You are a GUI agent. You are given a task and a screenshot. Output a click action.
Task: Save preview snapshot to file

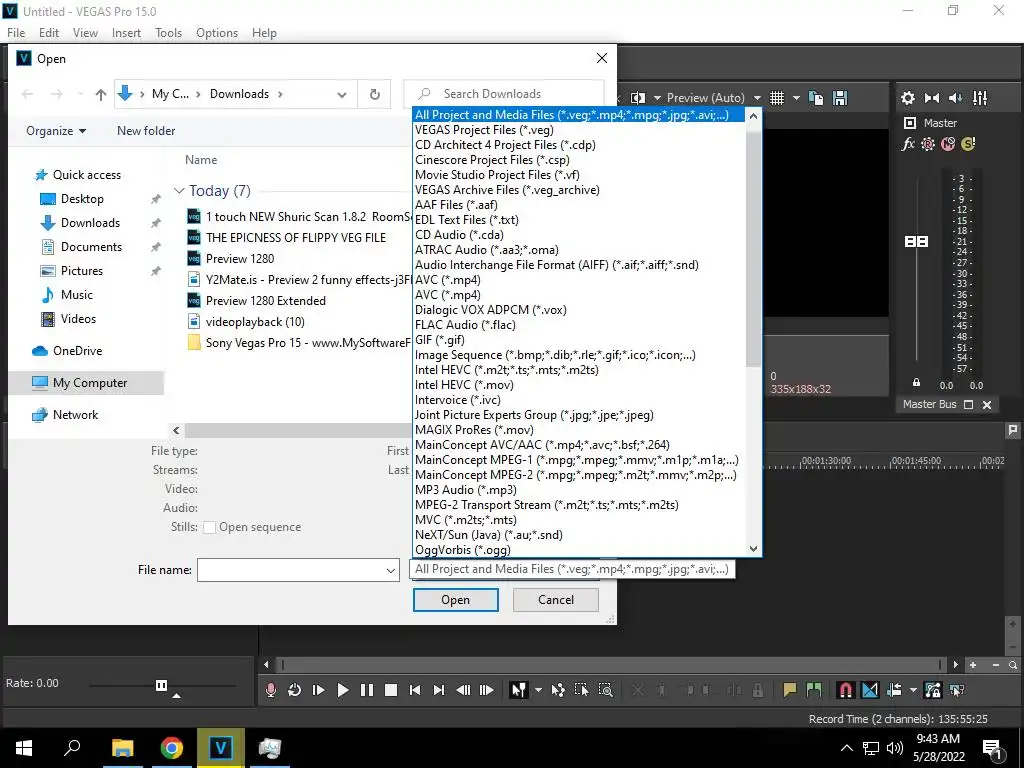(840, 98)
